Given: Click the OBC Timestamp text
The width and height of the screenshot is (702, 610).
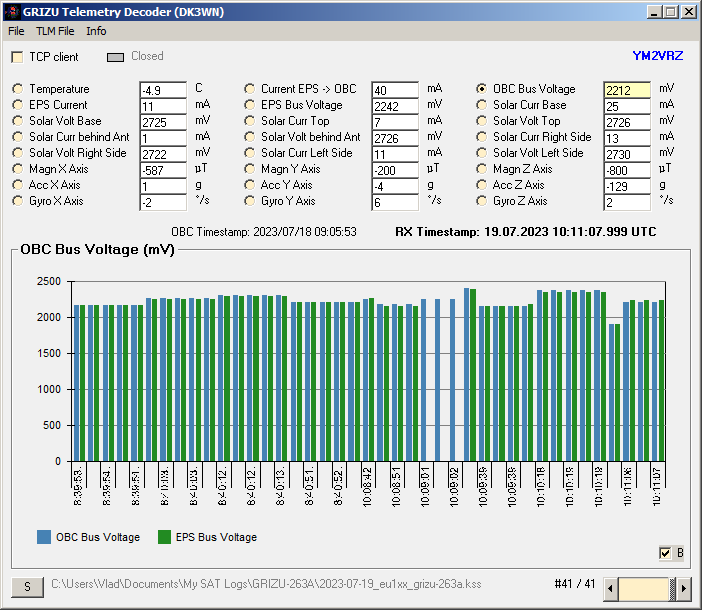Looking at the screenshot, I should click(264, 232).
